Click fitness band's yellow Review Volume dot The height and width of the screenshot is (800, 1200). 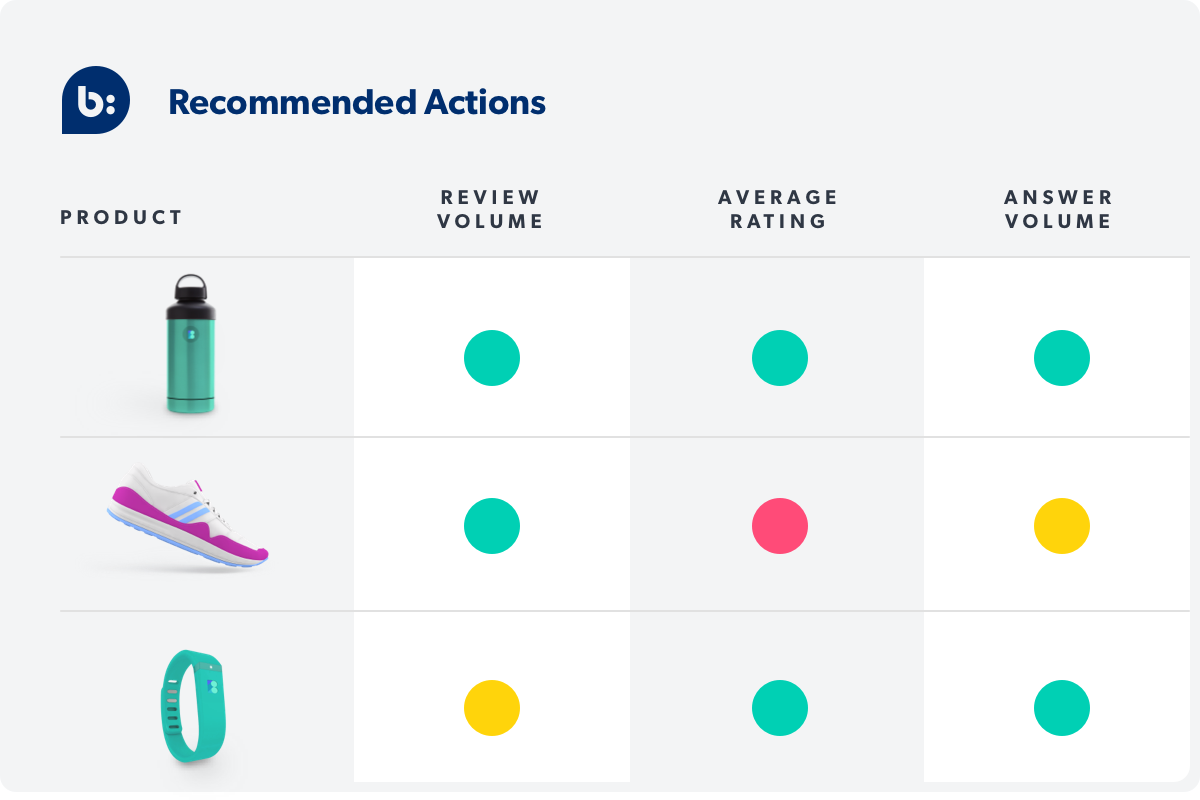coord(492,708)
